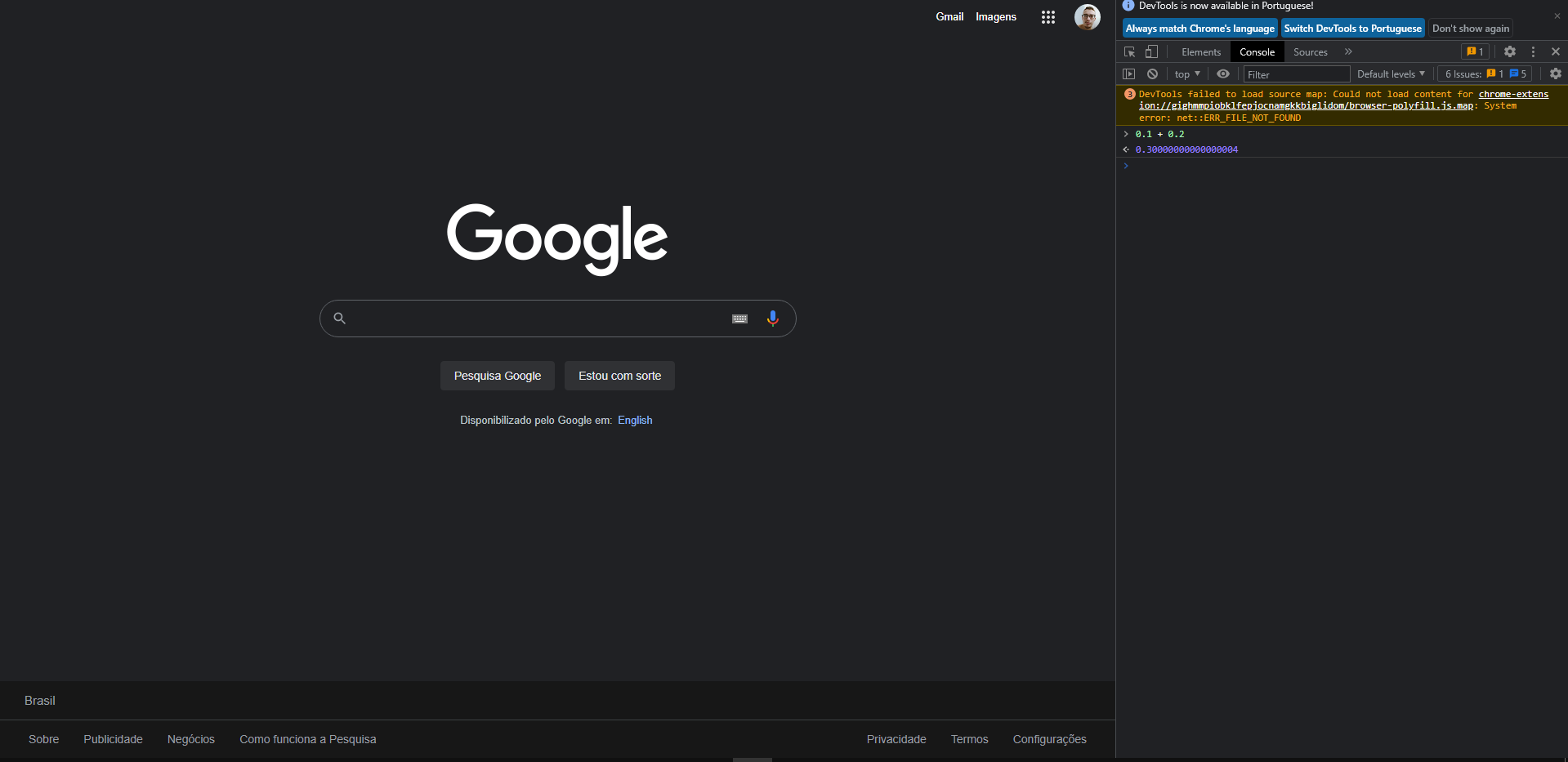This screenshot has height=762, width=1568.
Task: Select the inspect element picker tool
Action: [1130, 51]
